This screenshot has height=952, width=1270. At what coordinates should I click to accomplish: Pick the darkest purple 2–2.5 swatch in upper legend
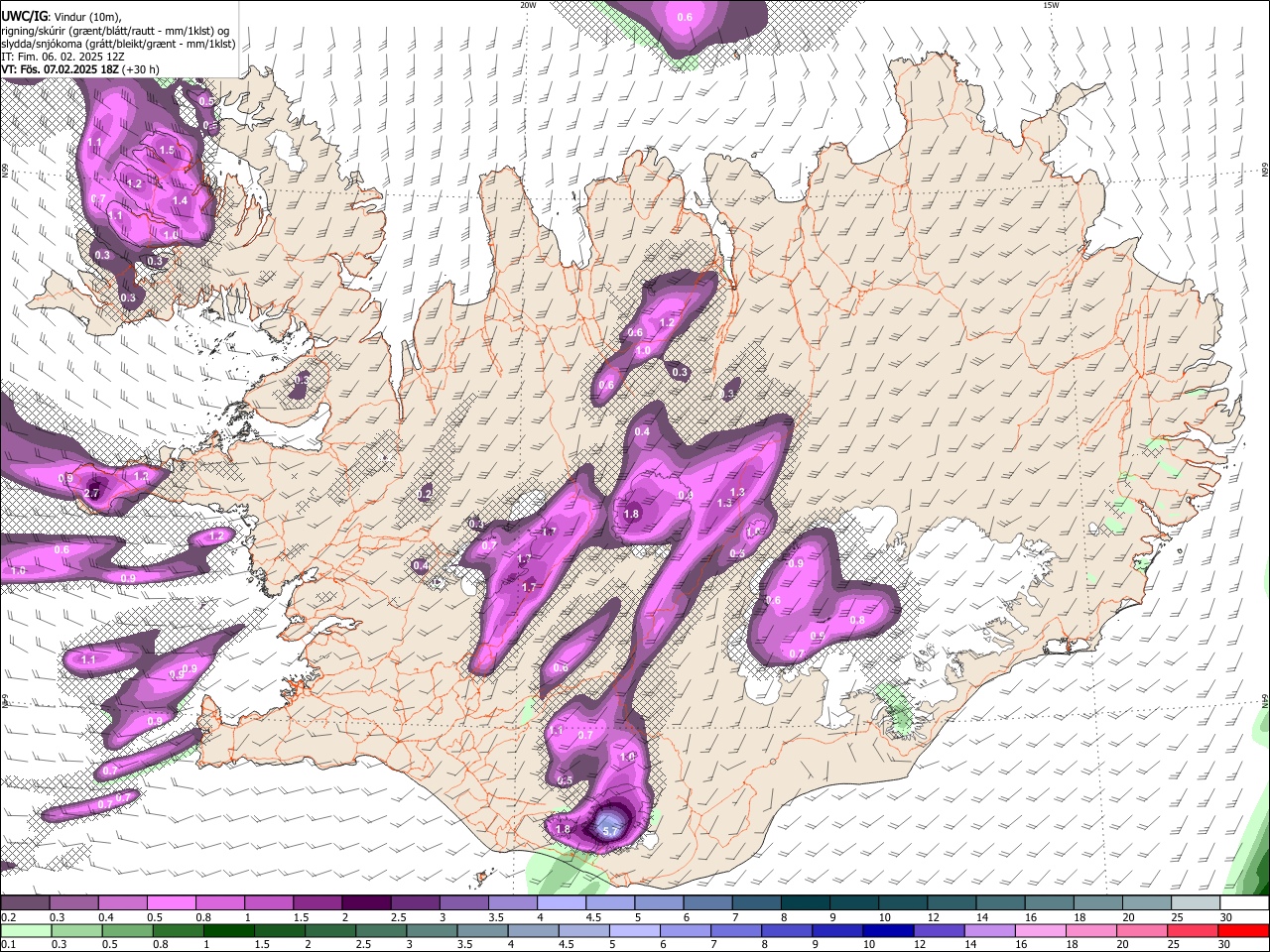tap(366, 903)
